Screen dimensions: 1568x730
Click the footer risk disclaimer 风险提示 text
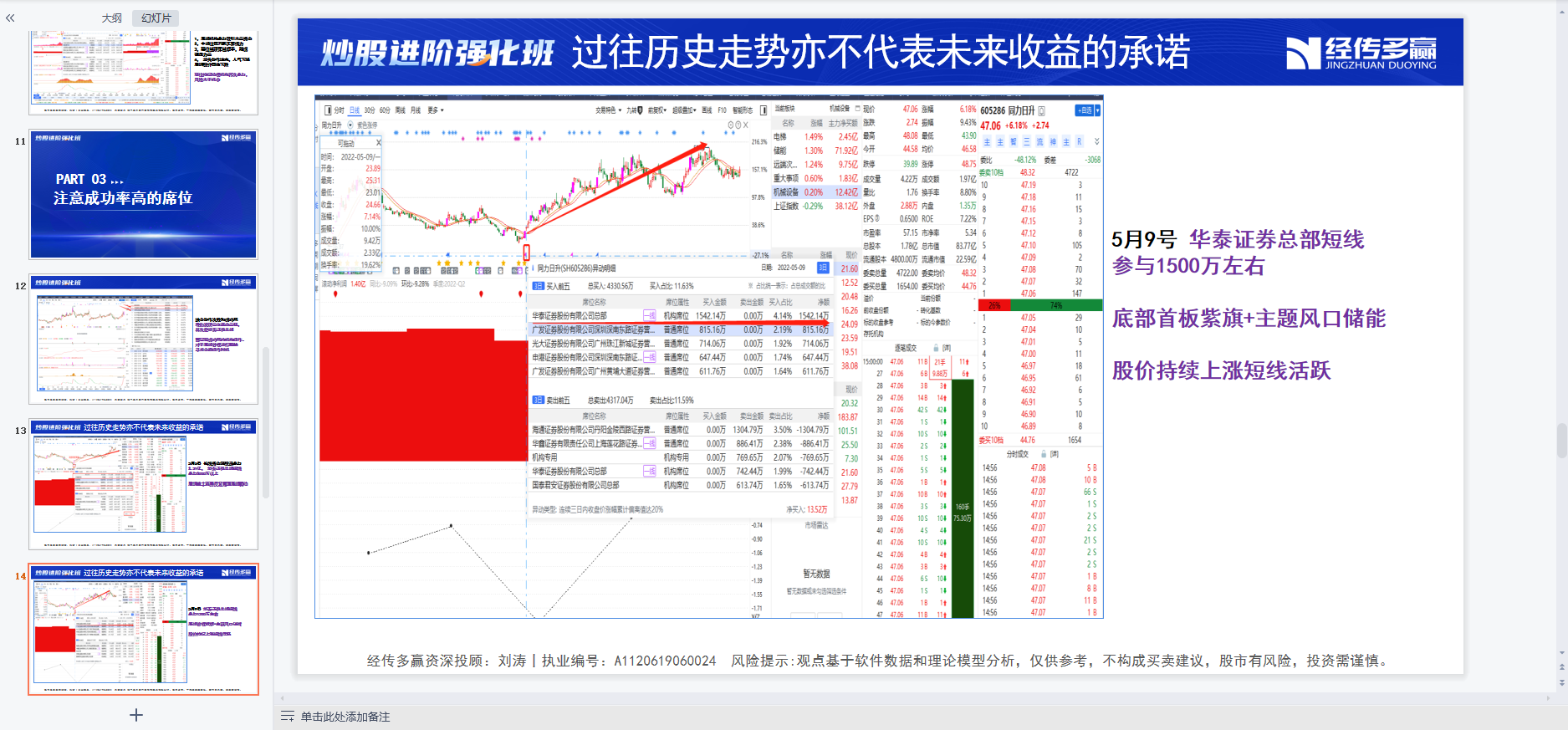tap(1060, 661)
